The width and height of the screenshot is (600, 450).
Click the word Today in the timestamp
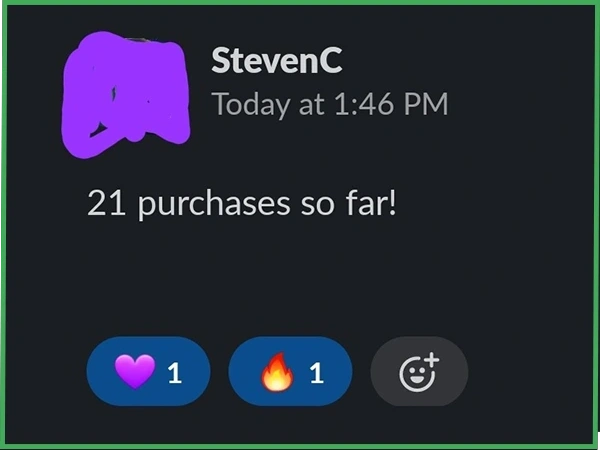[251, 104]
